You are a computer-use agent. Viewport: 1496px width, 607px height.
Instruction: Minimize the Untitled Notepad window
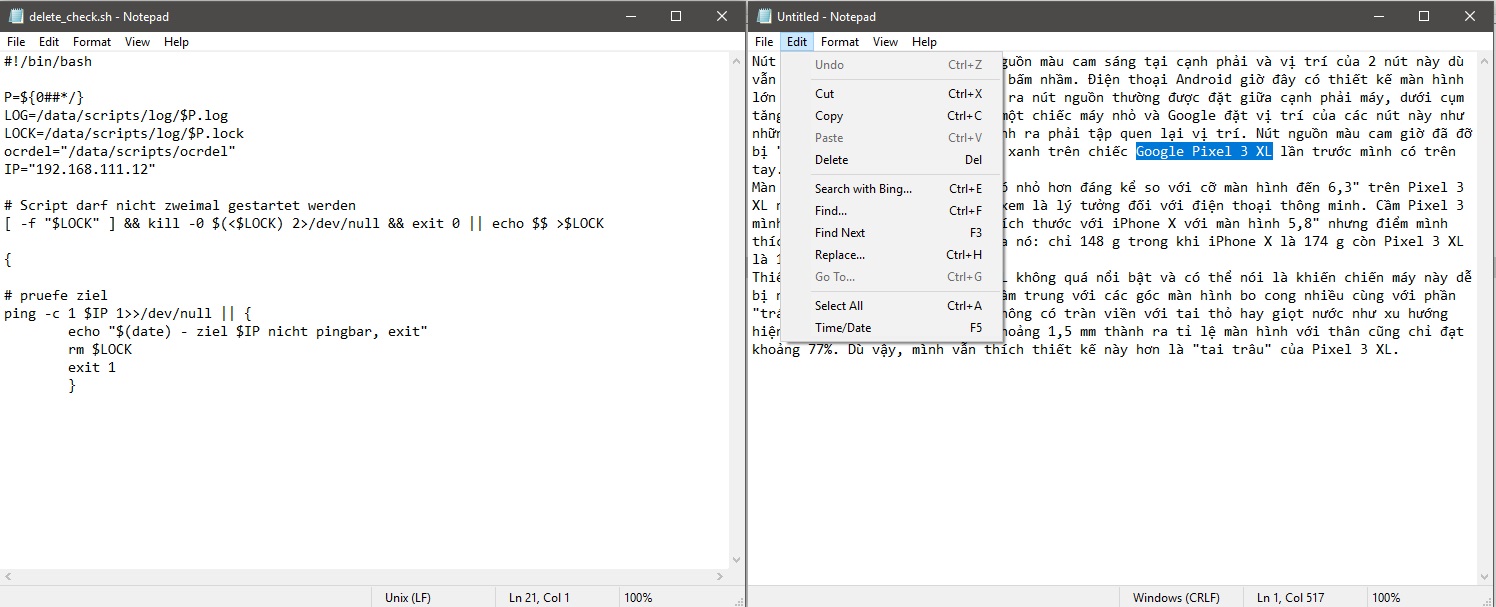(1377, 16)
